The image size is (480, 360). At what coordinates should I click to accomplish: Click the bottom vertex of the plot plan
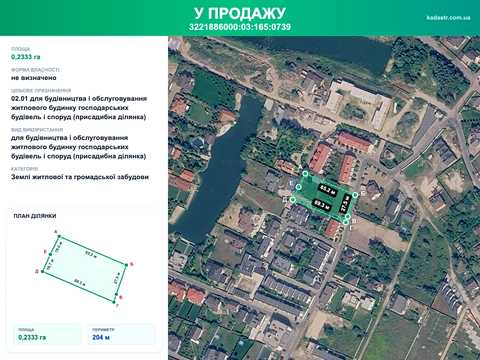pos(113,301)
